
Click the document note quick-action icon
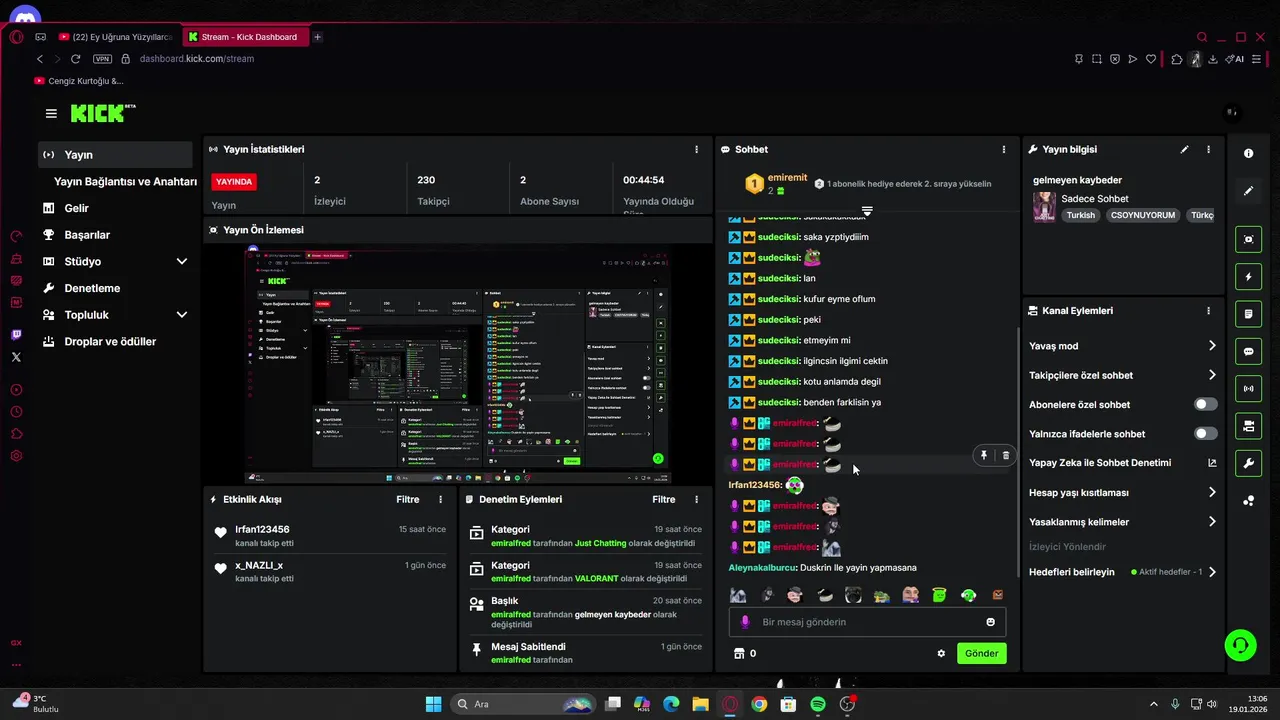1248,314
